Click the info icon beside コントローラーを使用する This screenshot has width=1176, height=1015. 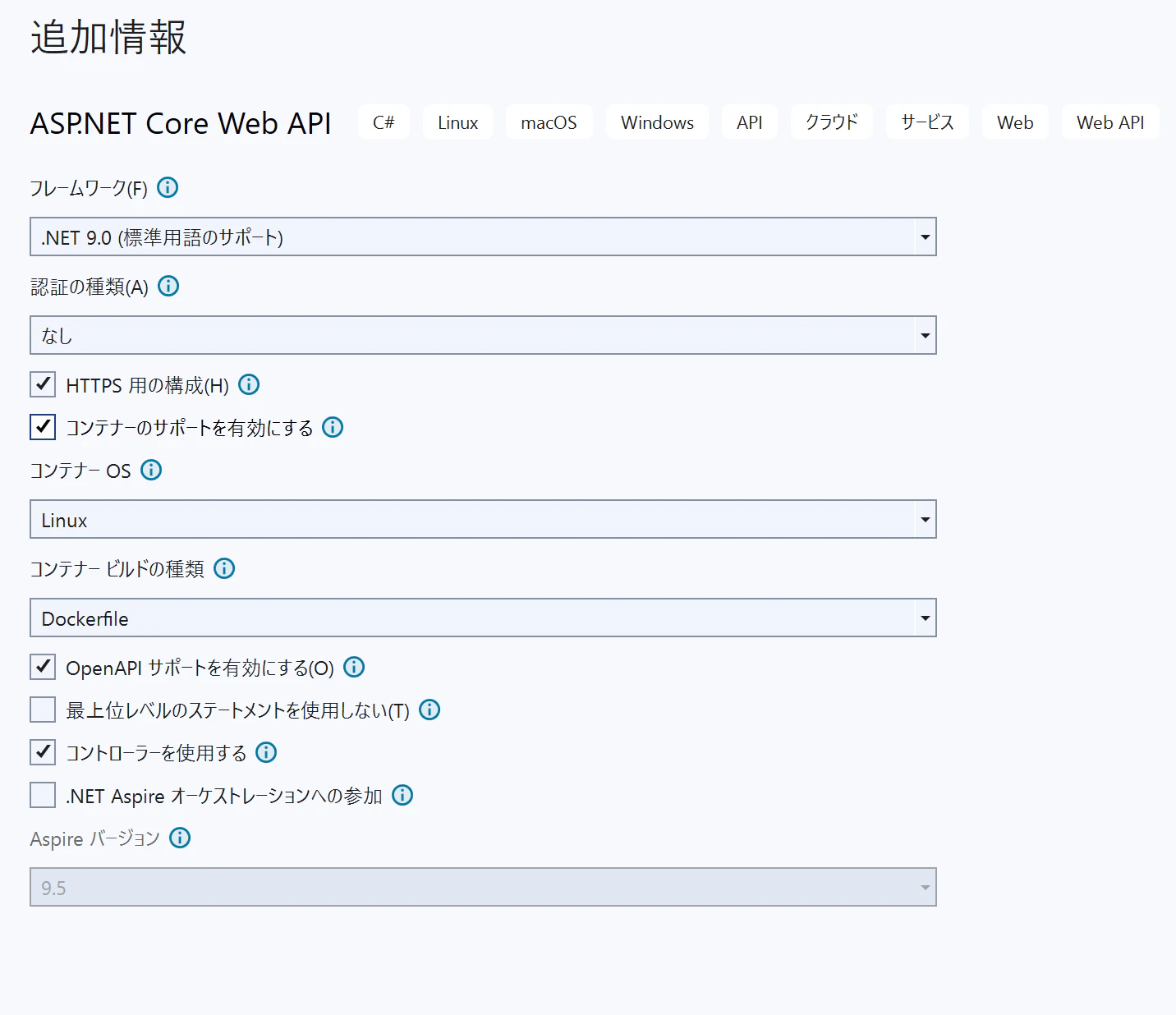click(x=266, y=752)
